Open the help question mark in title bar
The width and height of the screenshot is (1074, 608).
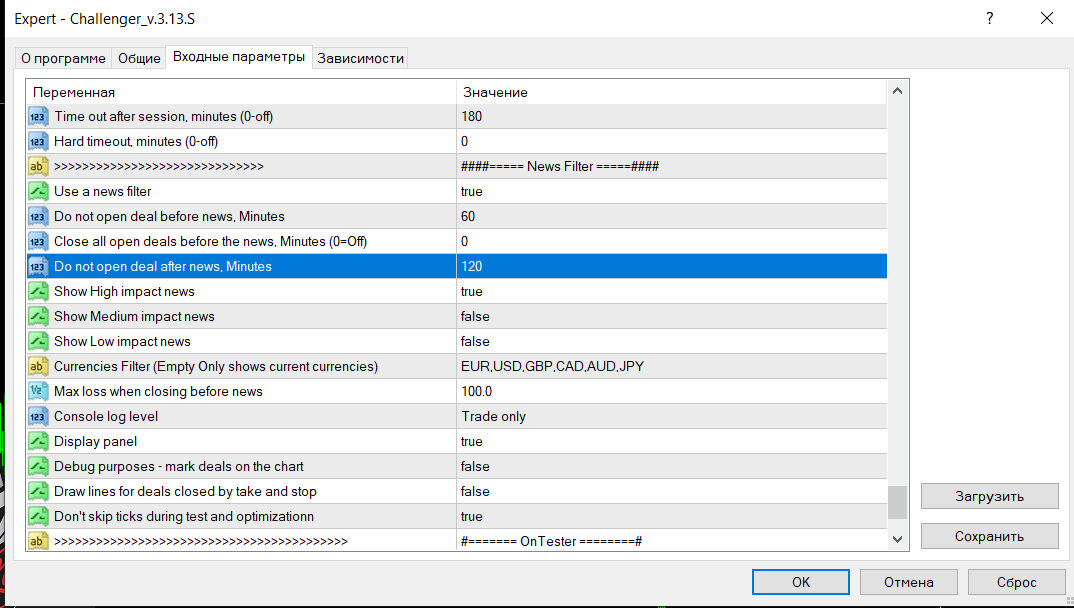990,18
